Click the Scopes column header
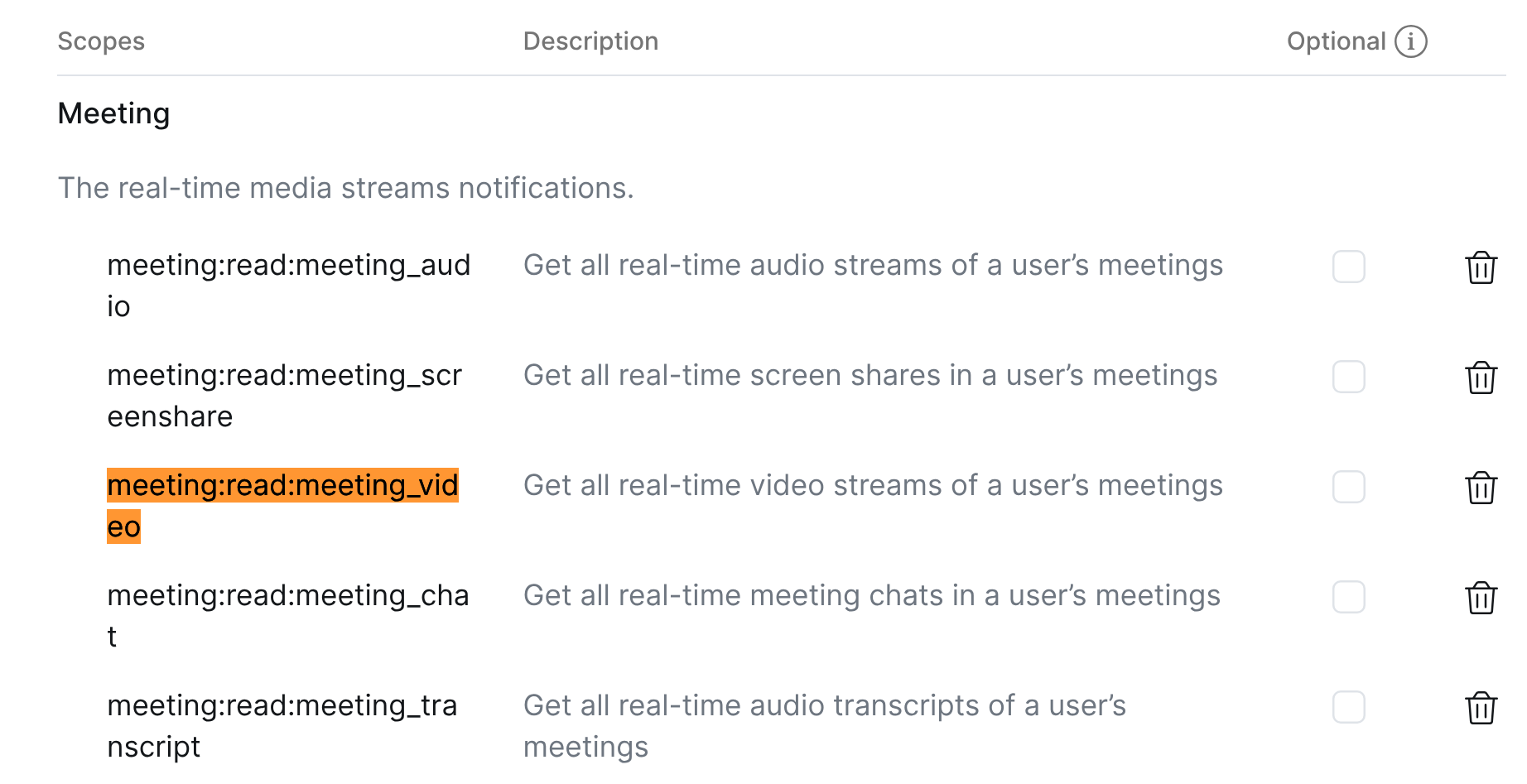Image resolution: width=1527 pixels, height=784 pixels. pos(101,41)
